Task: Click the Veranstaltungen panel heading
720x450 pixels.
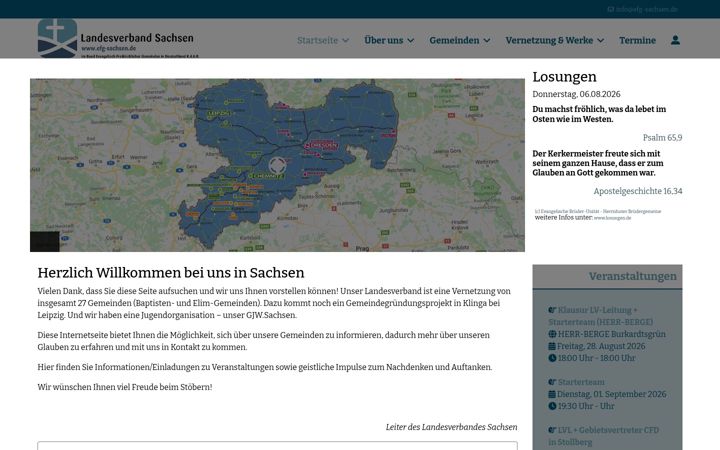Action: pos(632,276)
